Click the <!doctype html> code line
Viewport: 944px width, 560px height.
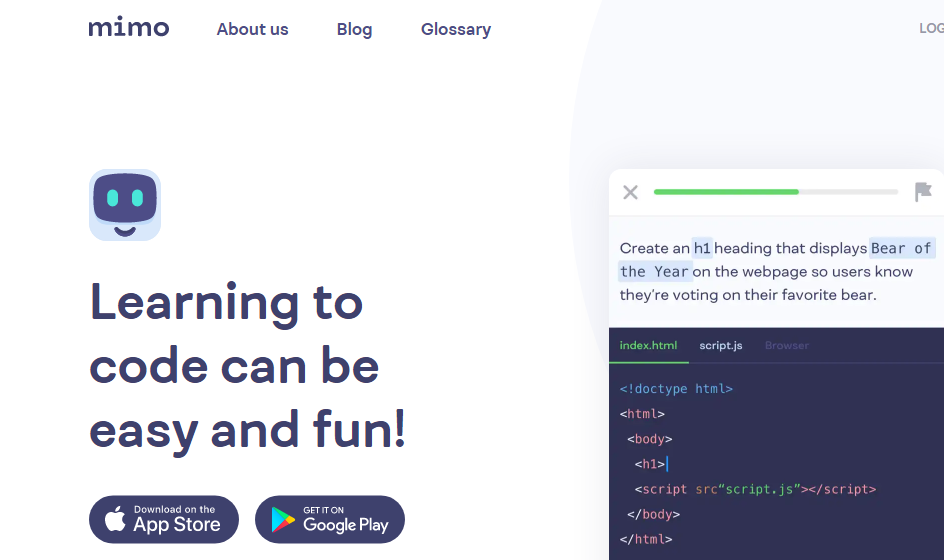coord(676,389)
